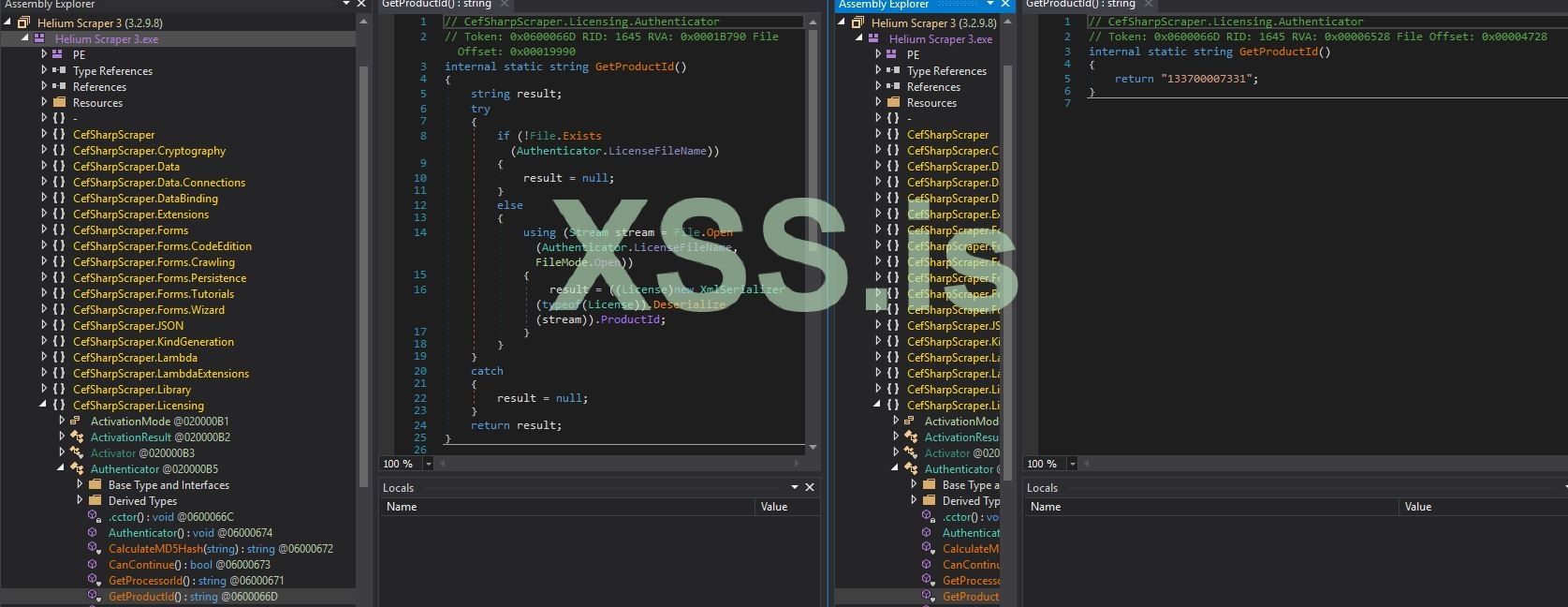Open left editor 100 % zoom dropdown
Image resolution: width=1568 pixels, height=607 pixels.
[429, 464]
